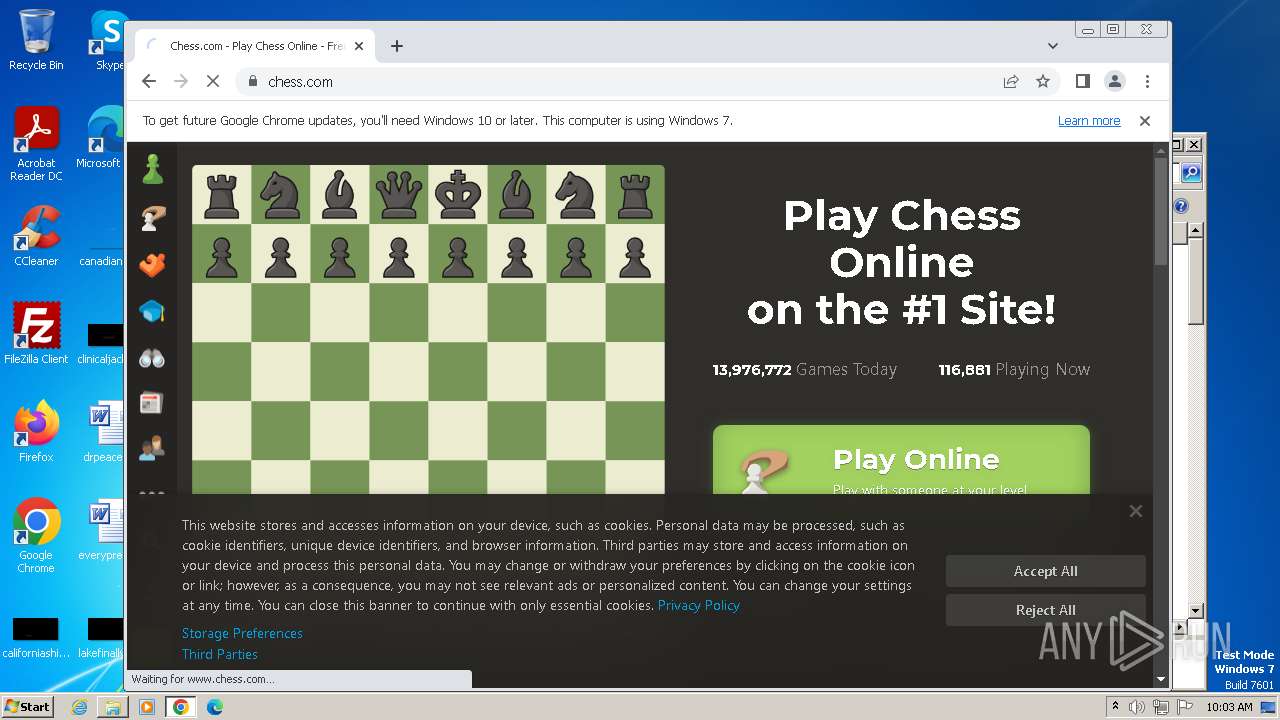Open Chrome profile avatar
Viewport: 1280px width, 720px height.
pyautogui.click(x=1114, y=81)
